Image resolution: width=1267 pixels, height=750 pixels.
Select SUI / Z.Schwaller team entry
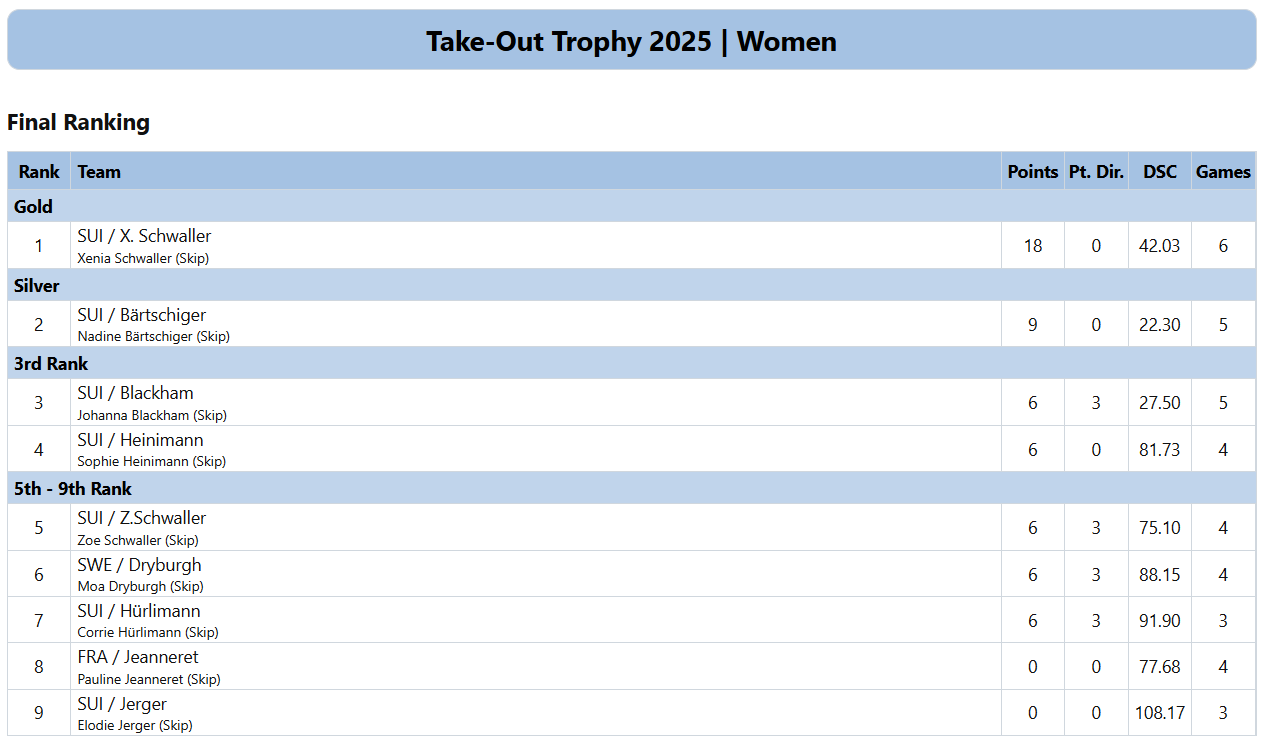pyautogui.click(x=141, y=518)
